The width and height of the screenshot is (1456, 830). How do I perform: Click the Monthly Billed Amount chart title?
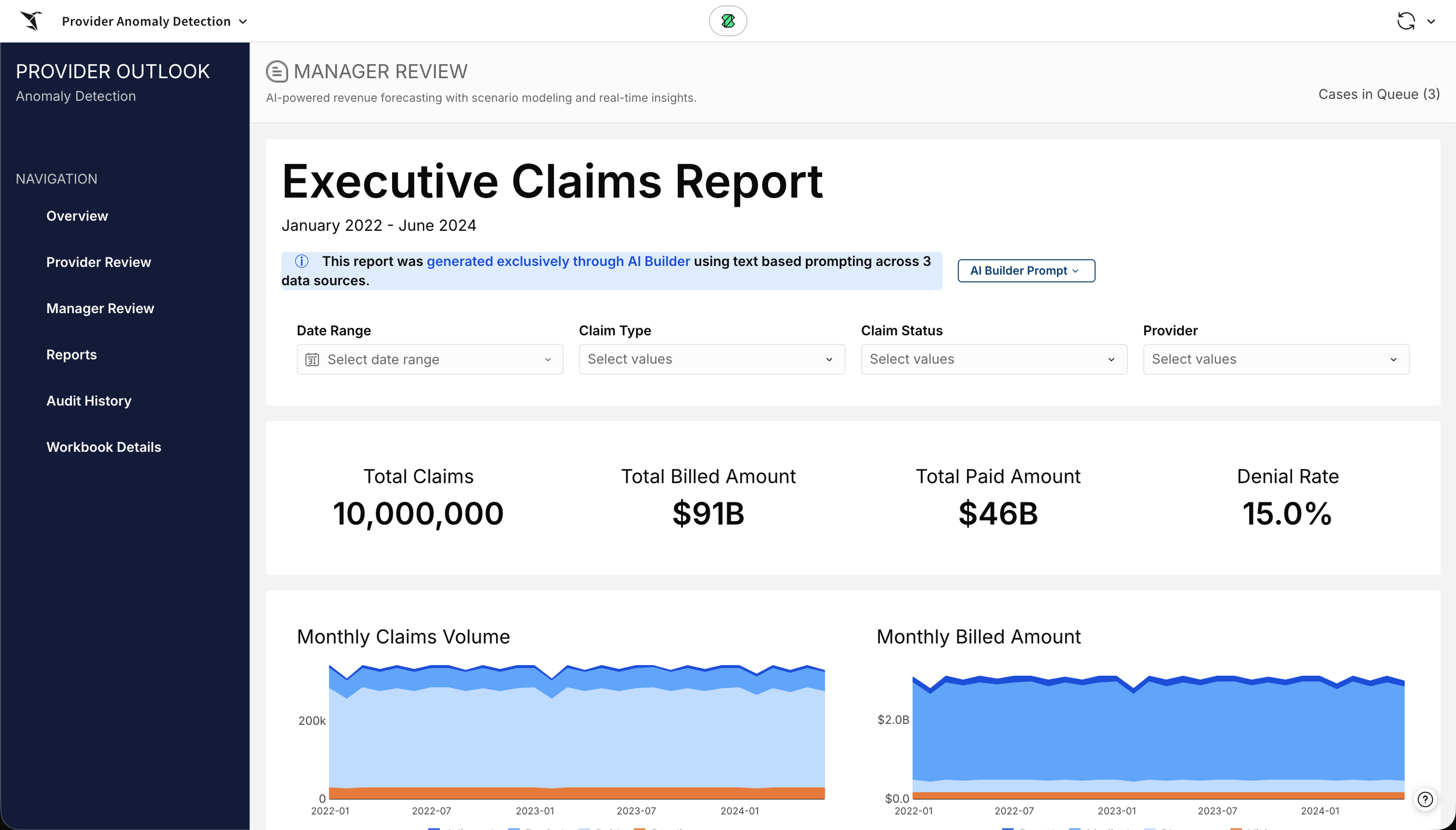(x=979, y=637)
